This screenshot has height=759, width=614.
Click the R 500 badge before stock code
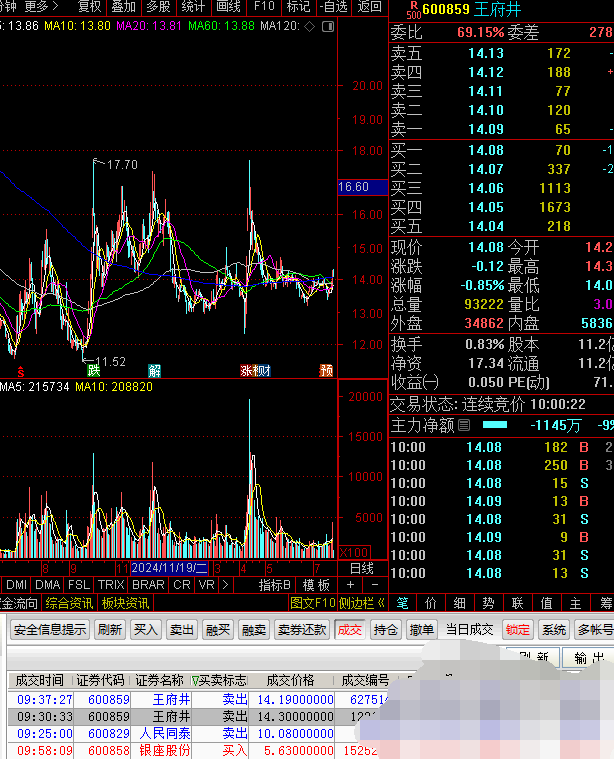[x=414, y=10]
